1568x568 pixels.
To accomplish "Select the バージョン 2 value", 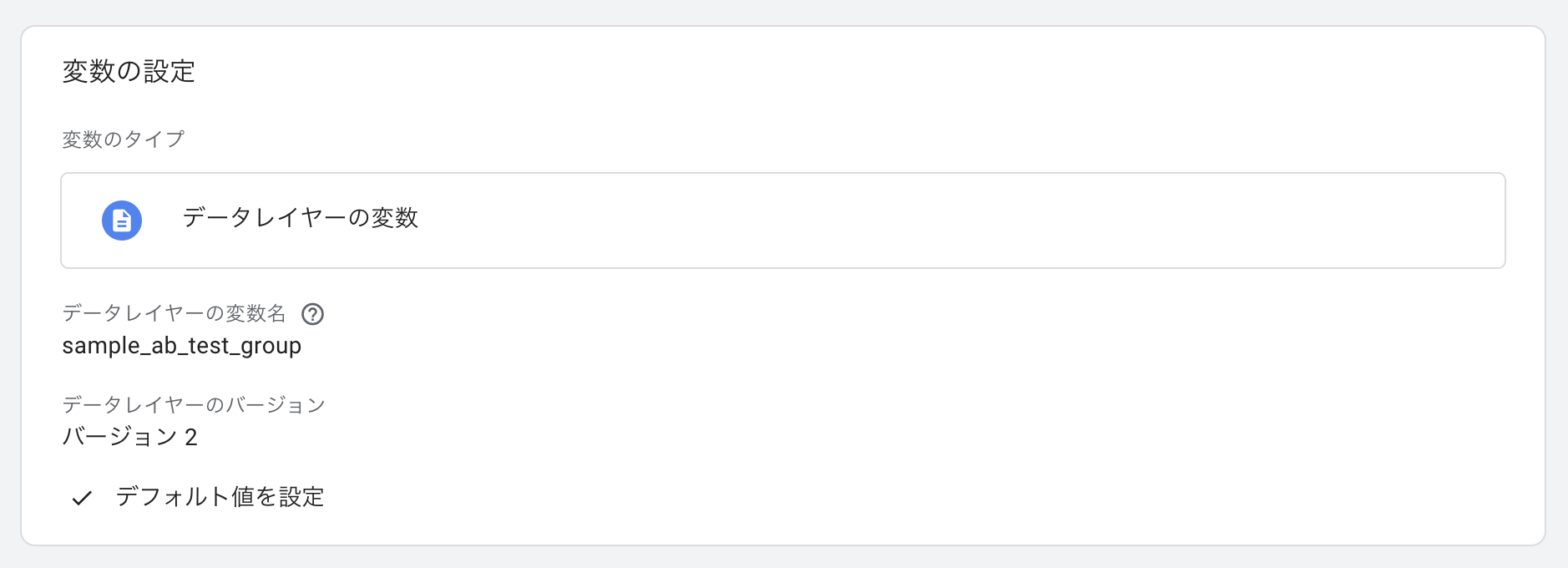I will pyautogui.click(x=129, y=437).
